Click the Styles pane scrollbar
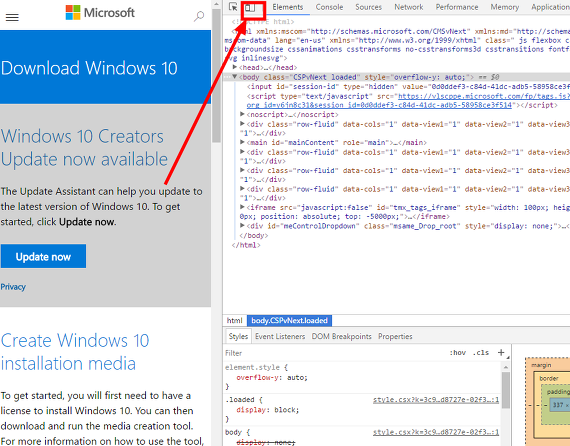 click(x=506, y=390)
